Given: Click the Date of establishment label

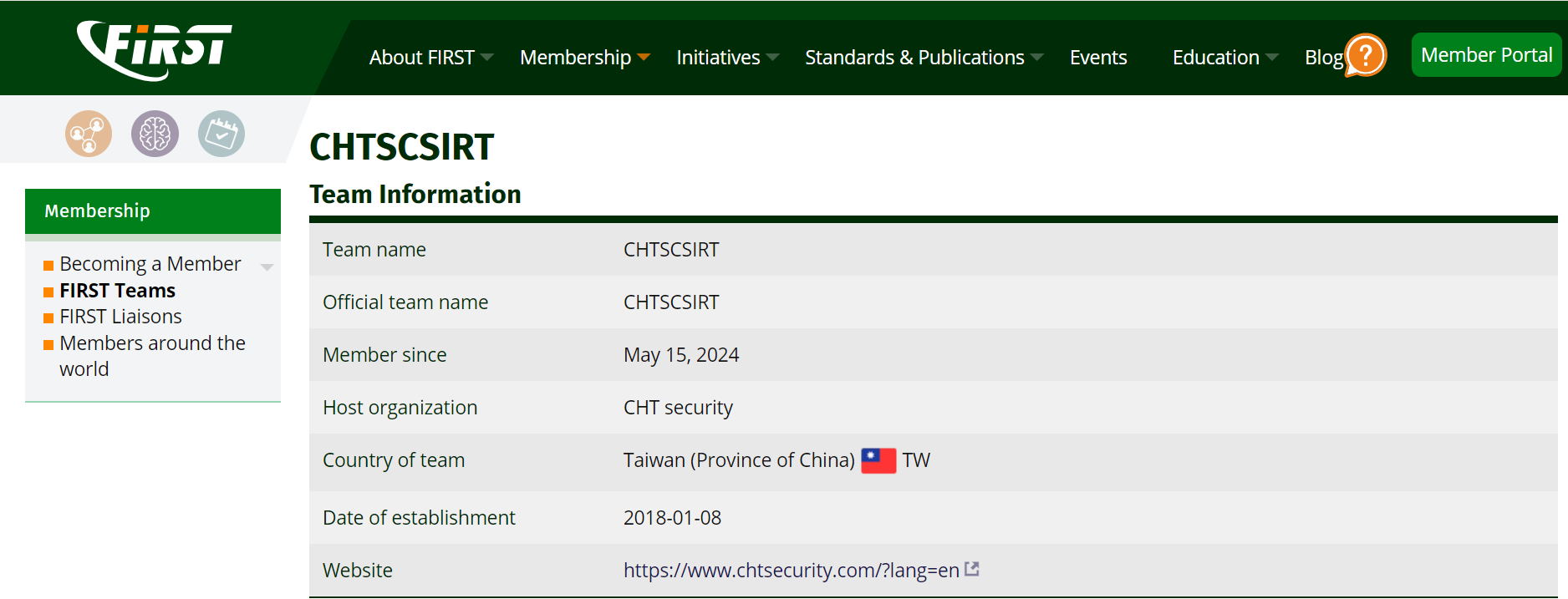Looking at the screenshot, I should tap(419, 518).
